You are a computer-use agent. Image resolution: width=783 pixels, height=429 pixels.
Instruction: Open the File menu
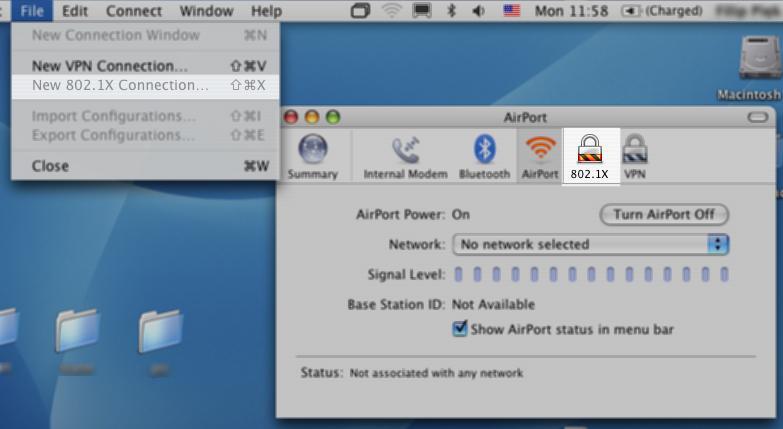tap(32, 10)
